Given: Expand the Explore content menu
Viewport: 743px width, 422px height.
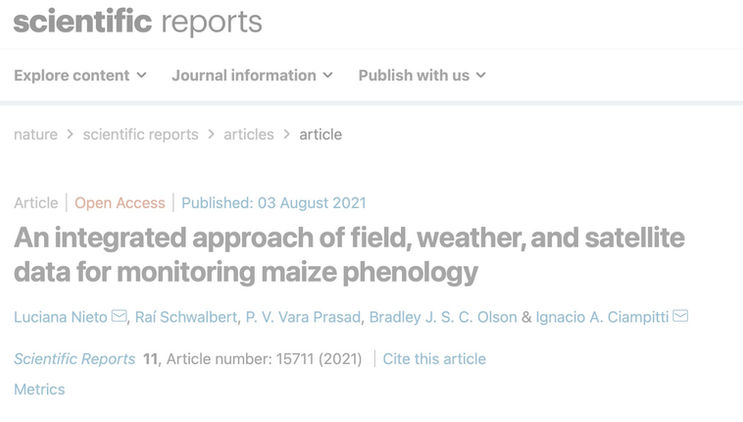Looking at the screenshot, I should (80, 75).
